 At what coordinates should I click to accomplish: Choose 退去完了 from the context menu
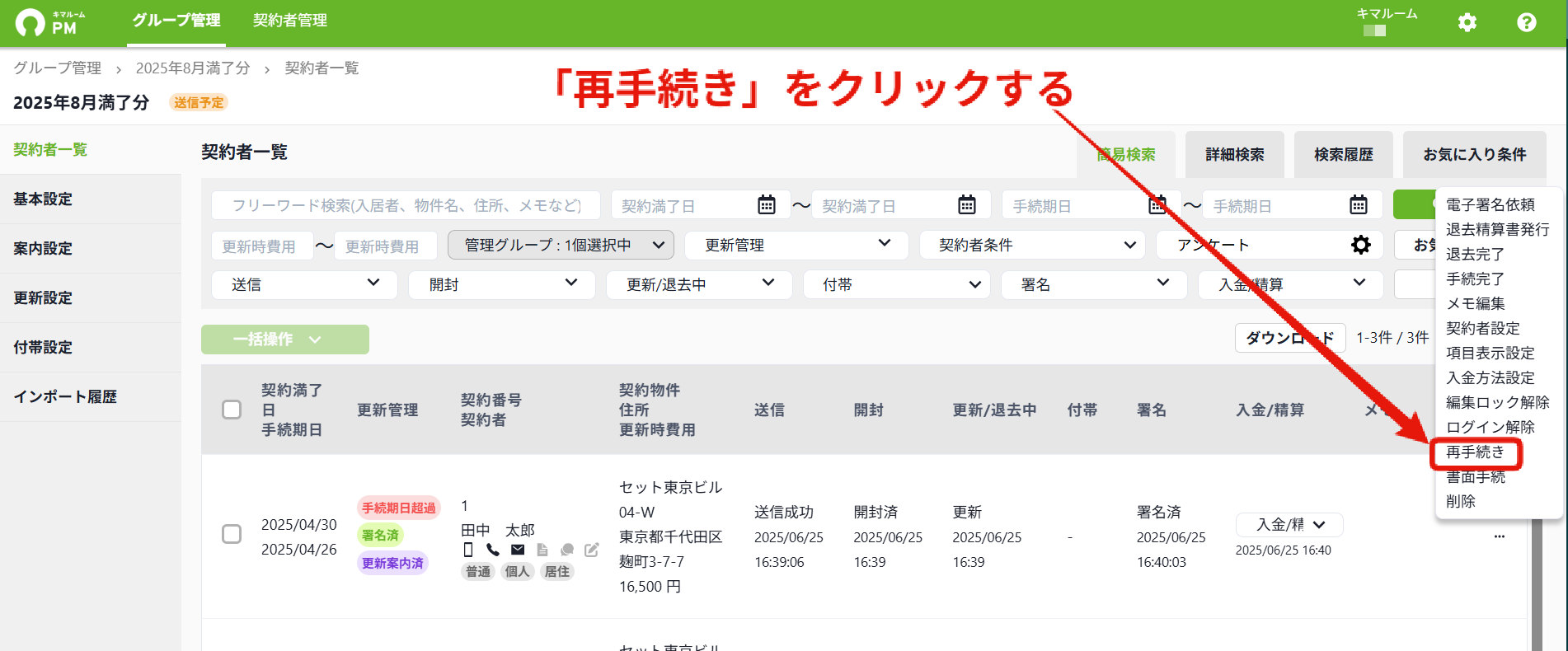click(x=1476, y=254)
